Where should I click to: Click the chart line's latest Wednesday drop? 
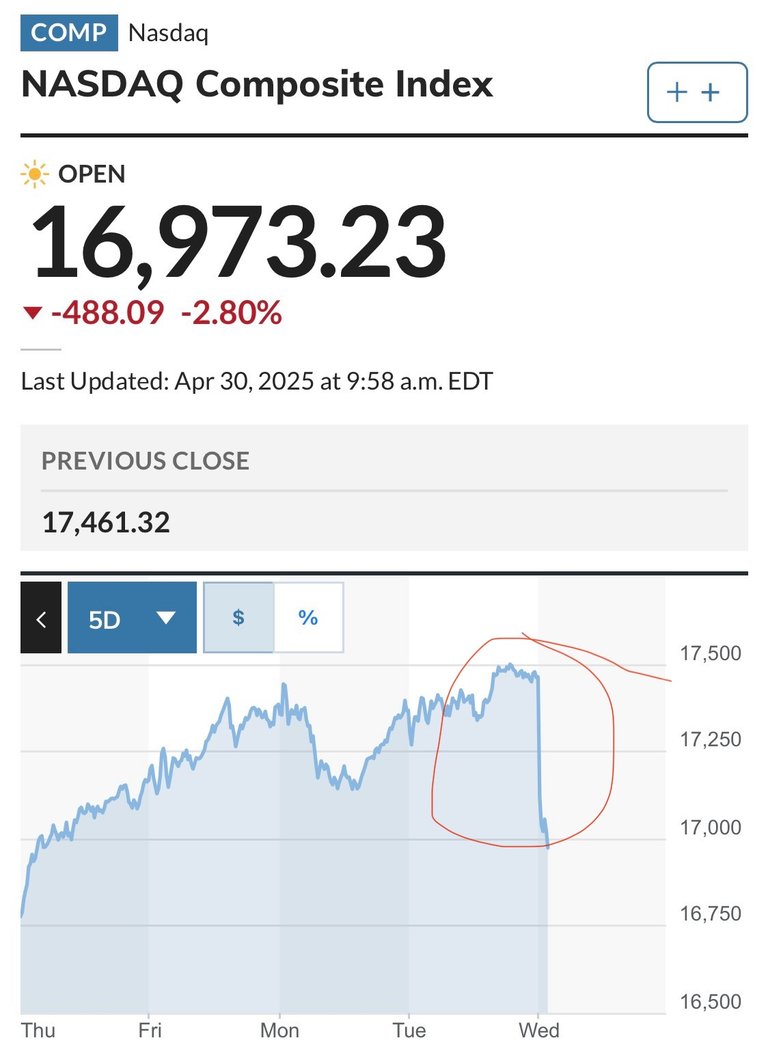tap(541, 760)
